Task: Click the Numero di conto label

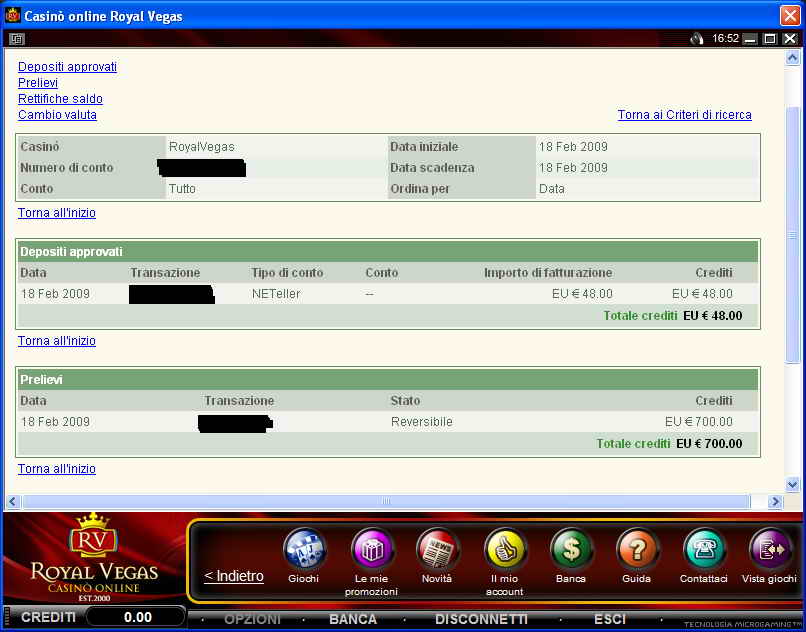Action: [66, 168]
